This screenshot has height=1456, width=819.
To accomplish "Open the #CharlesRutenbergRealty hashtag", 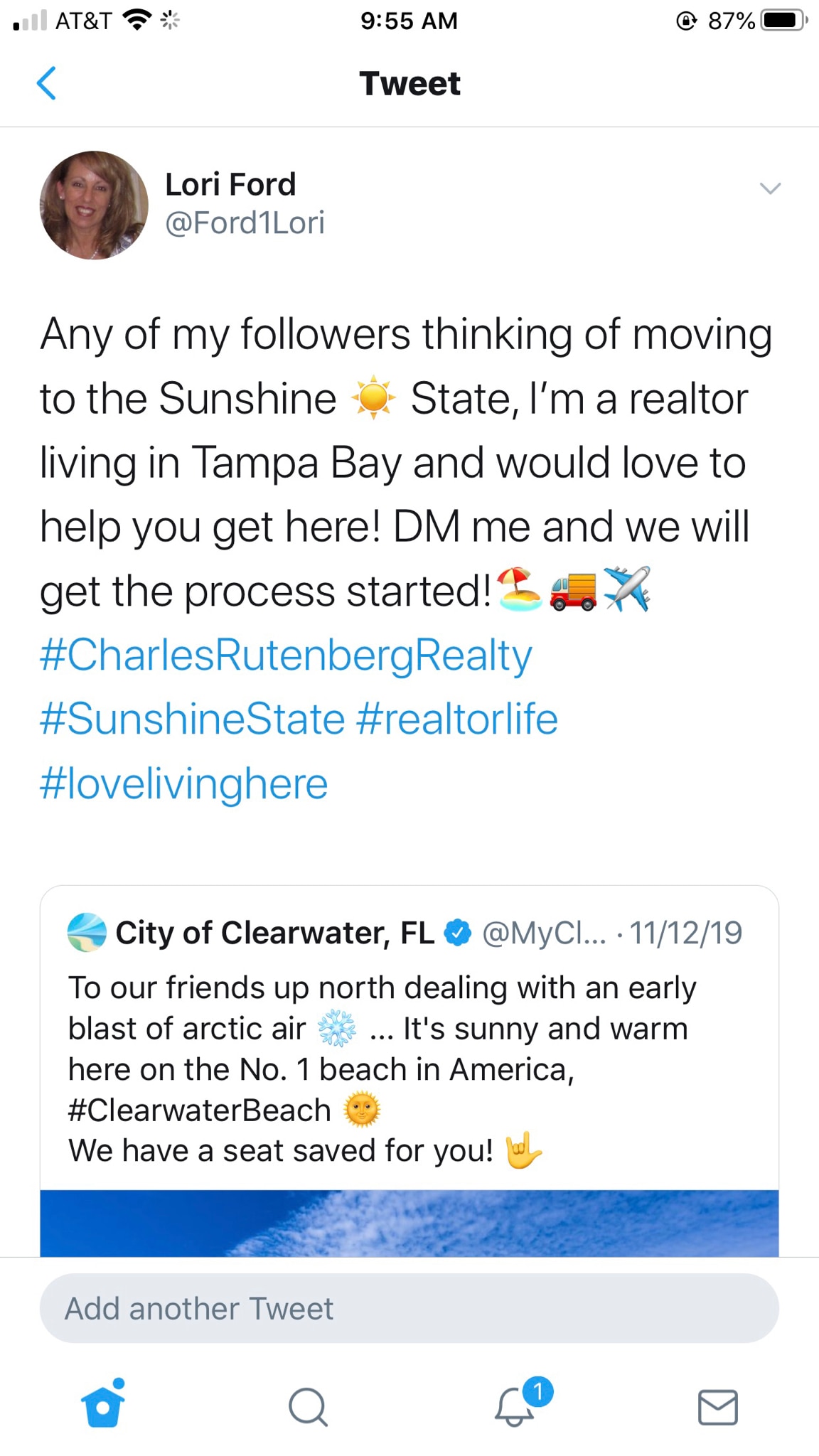I will pos(286,655).
